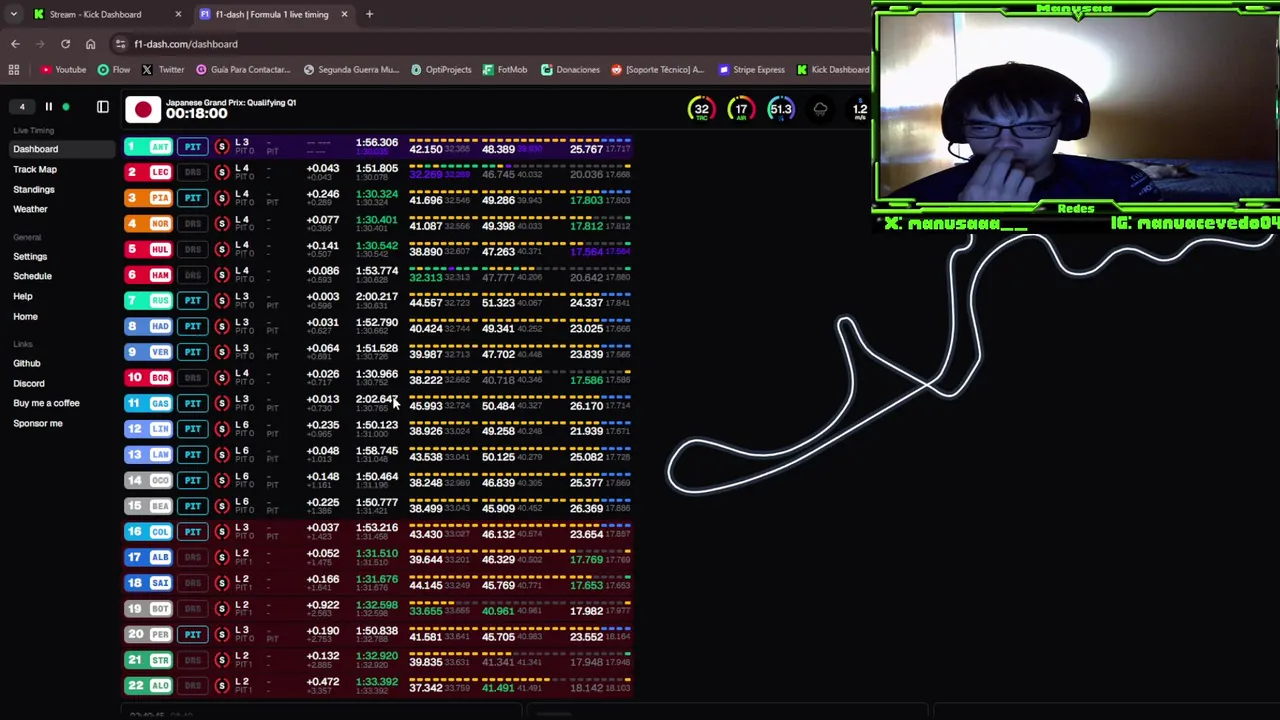Click the Sponsor me link
The image size is (1280, 720).
tap(38, 423)
